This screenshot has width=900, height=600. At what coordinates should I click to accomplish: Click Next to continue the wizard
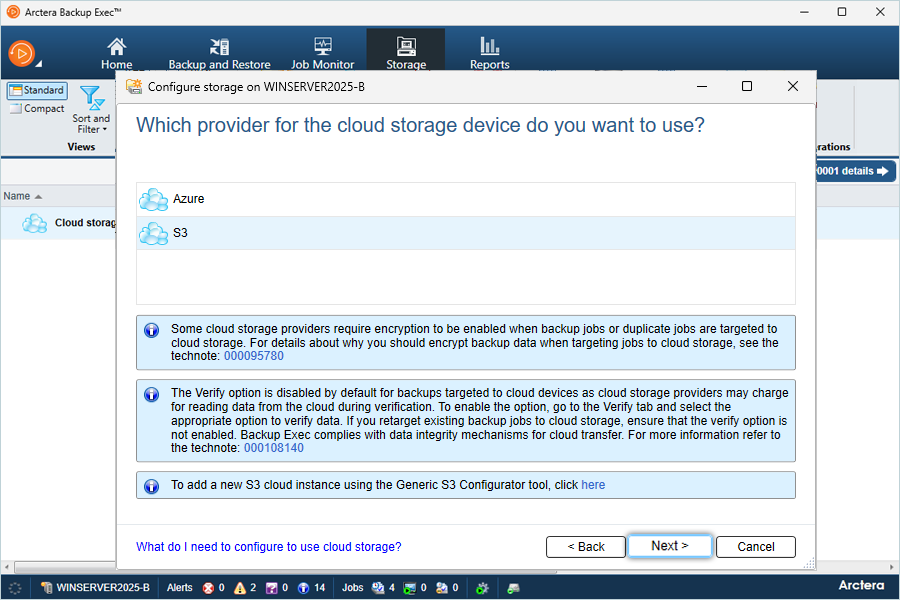[x=669, y=546]
